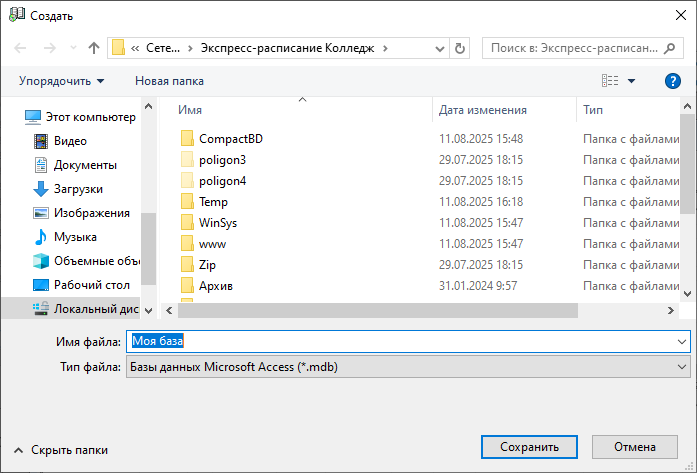Select Музыка in the sidebar
Image resolution: width=697 pixels, height=473 pixels.
click(75, 237)
